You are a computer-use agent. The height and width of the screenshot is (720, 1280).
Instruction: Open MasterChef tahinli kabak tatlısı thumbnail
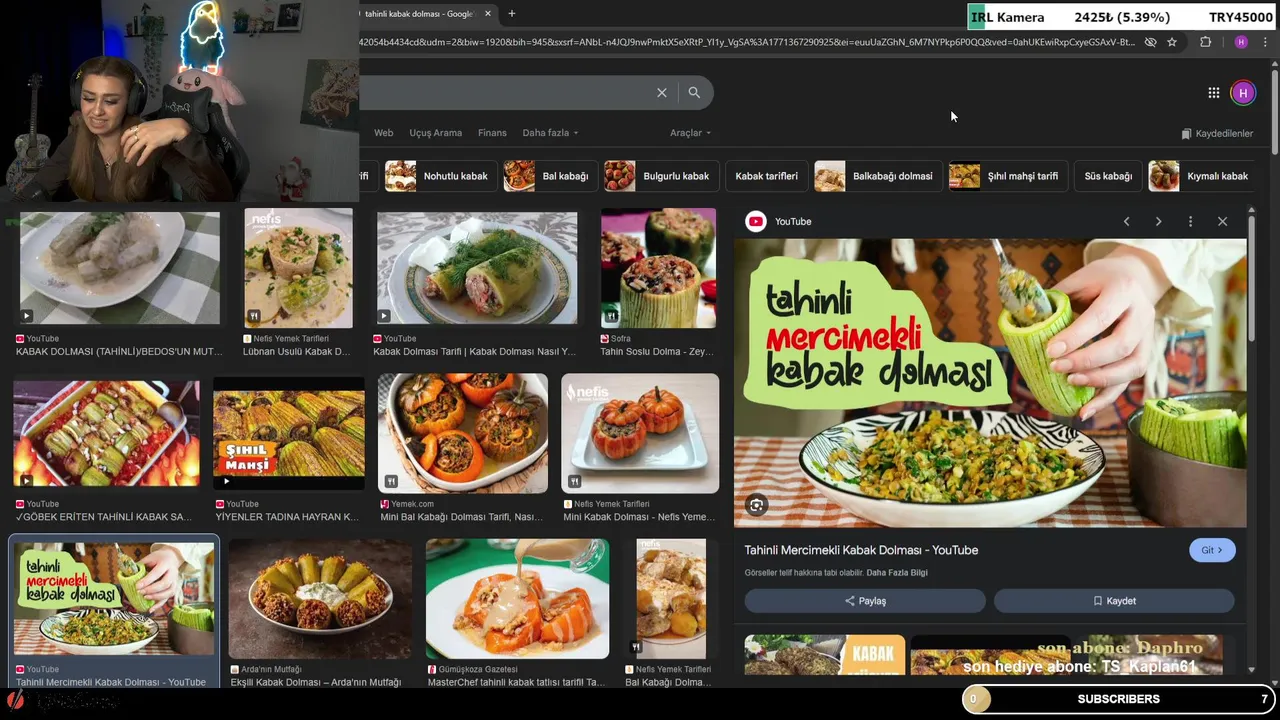tap(517, 599)
